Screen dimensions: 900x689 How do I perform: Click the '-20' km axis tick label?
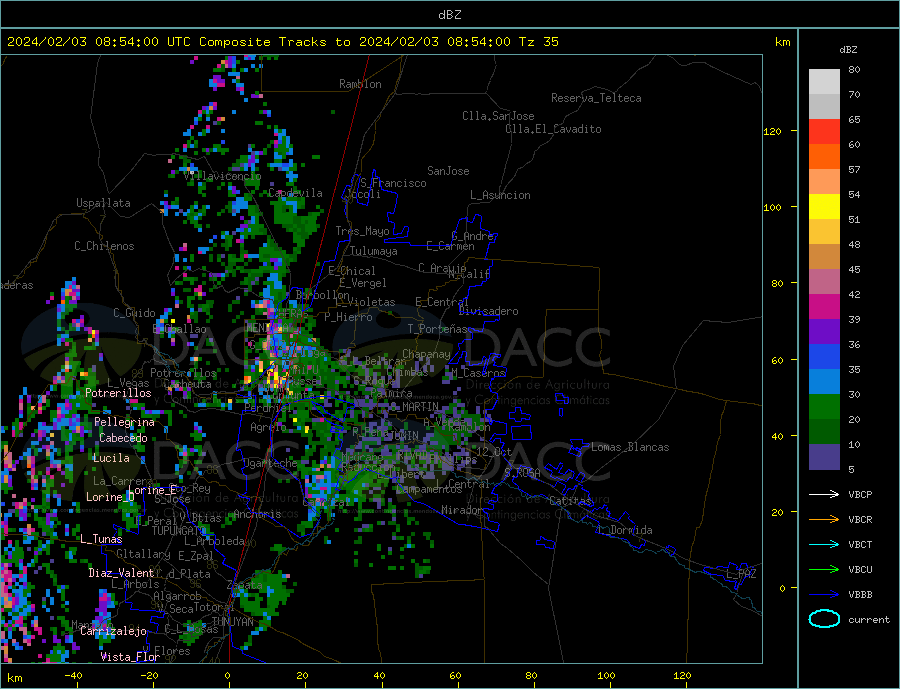click(149, 675)
